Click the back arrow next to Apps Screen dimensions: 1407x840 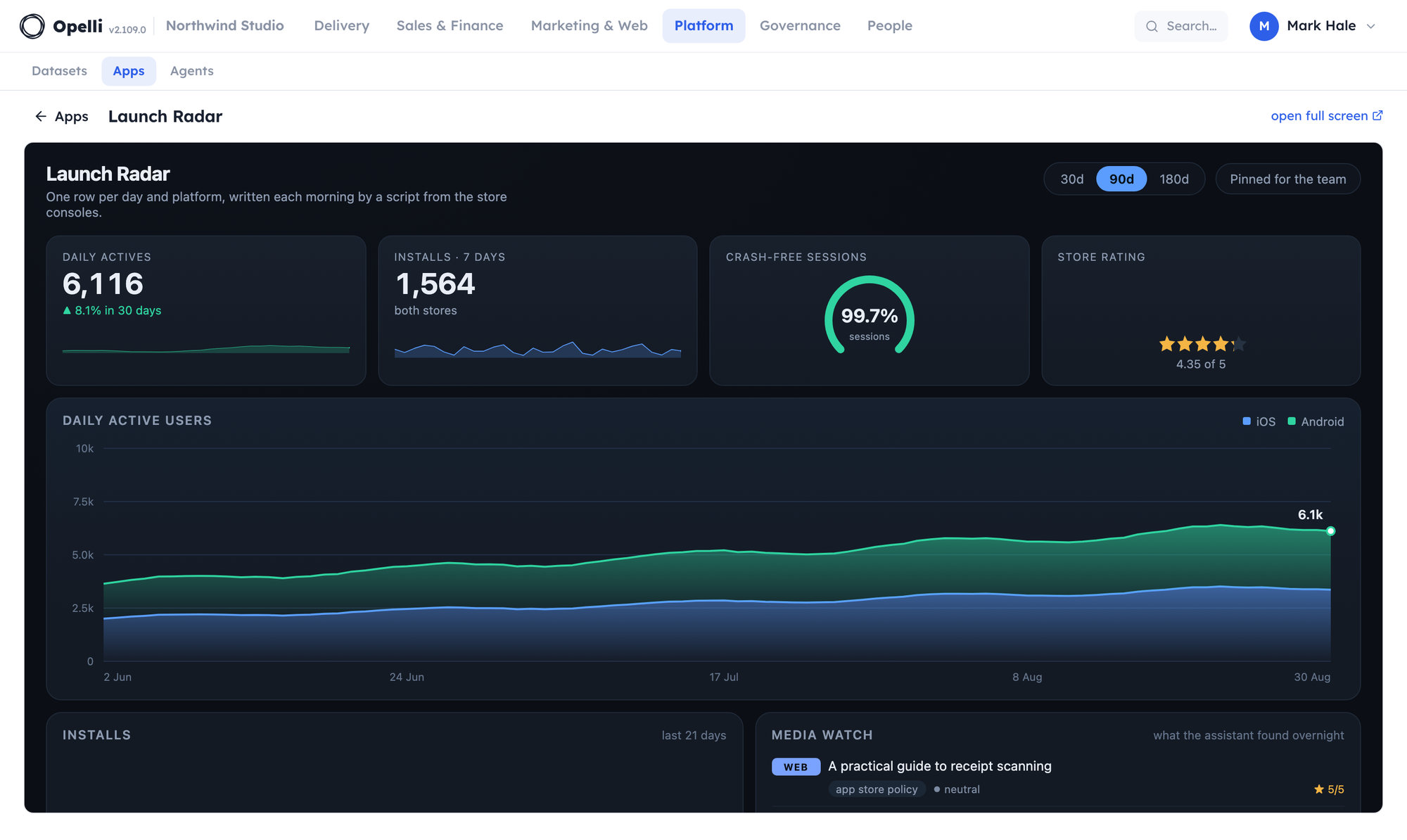click(41, 116)
